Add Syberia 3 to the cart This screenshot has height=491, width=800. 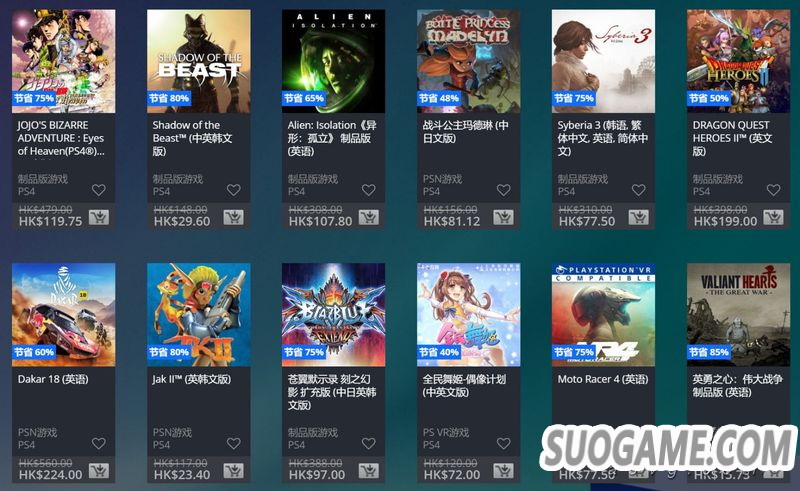click(x=638, y=217)
